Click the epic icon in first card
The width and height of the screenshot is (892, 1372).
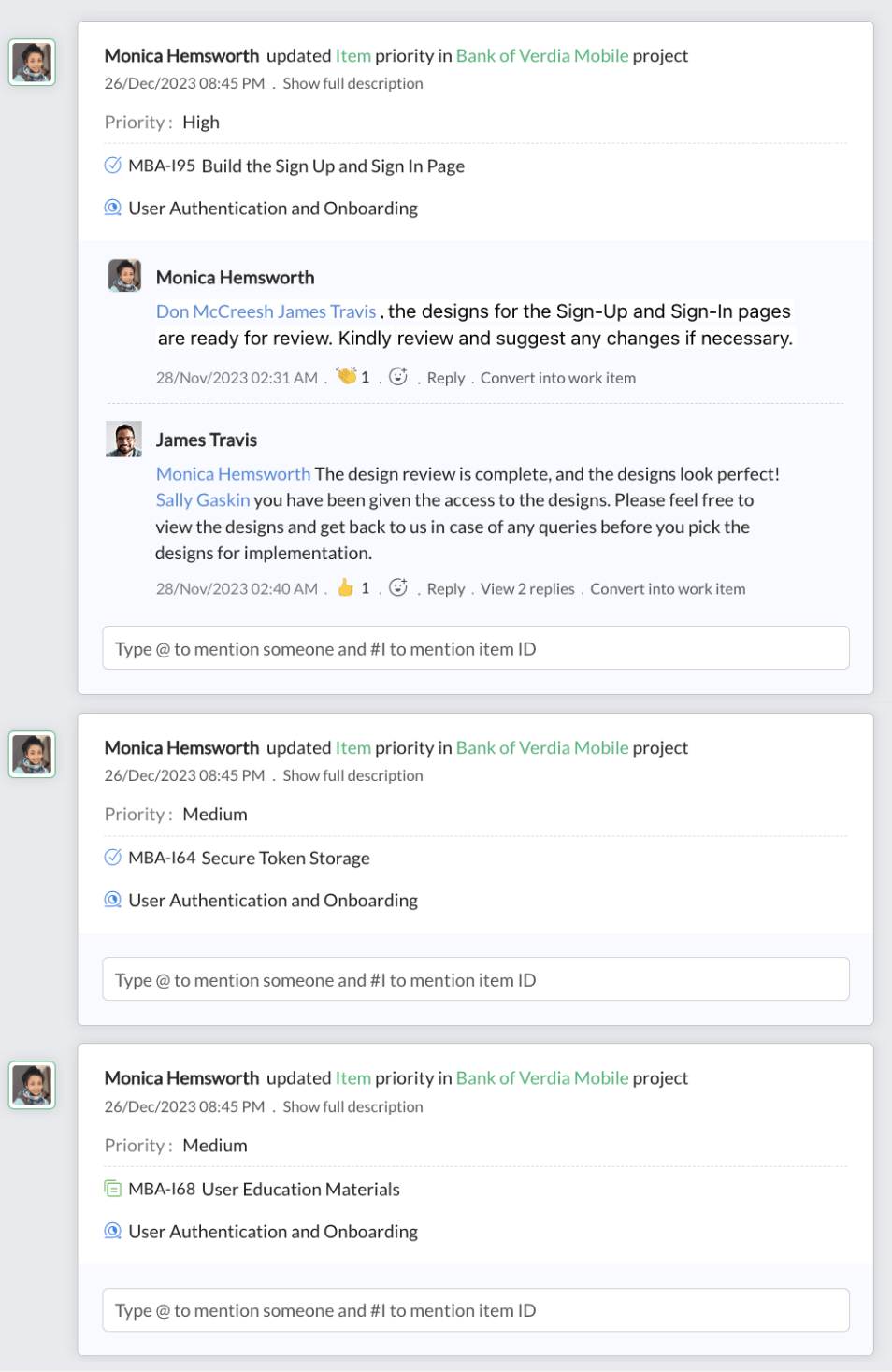click(112, 208)
